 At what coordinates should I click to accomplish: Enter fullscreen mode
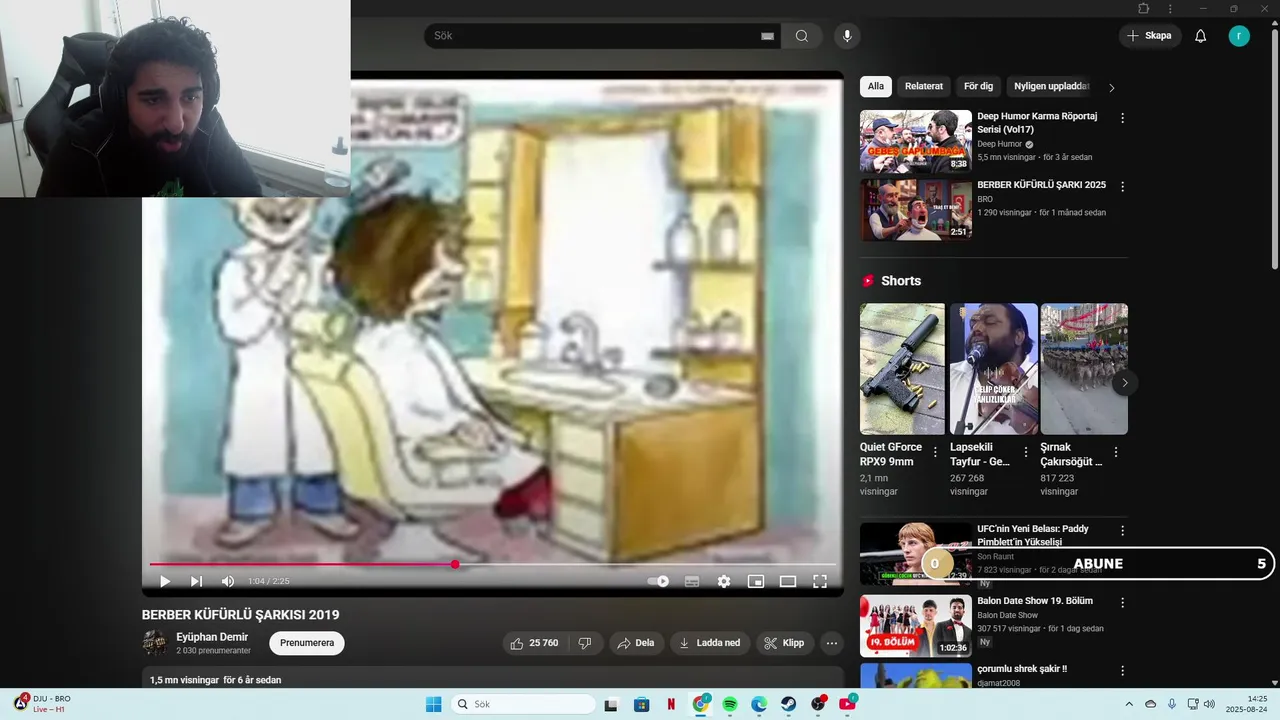[820, 581]
